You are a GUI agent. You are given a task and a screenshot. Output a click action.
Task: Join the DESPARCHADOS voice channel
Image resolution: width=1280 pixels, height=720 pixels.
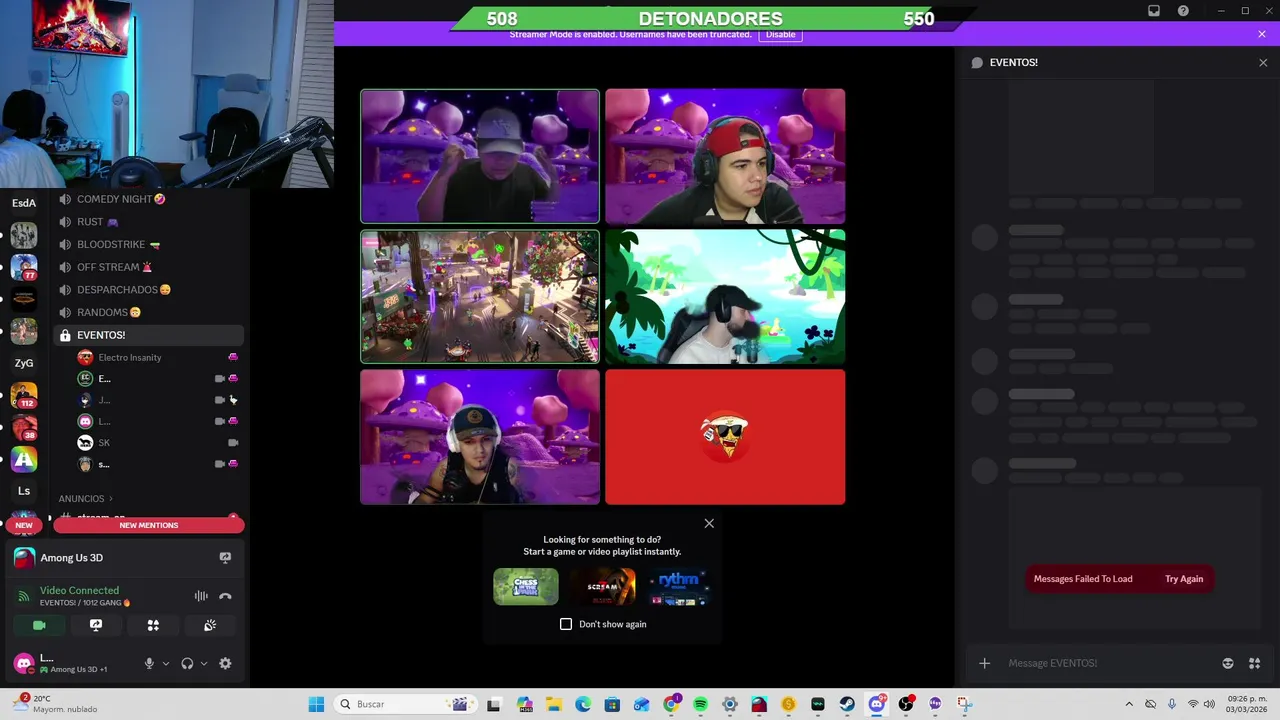[x=148, y=290]
